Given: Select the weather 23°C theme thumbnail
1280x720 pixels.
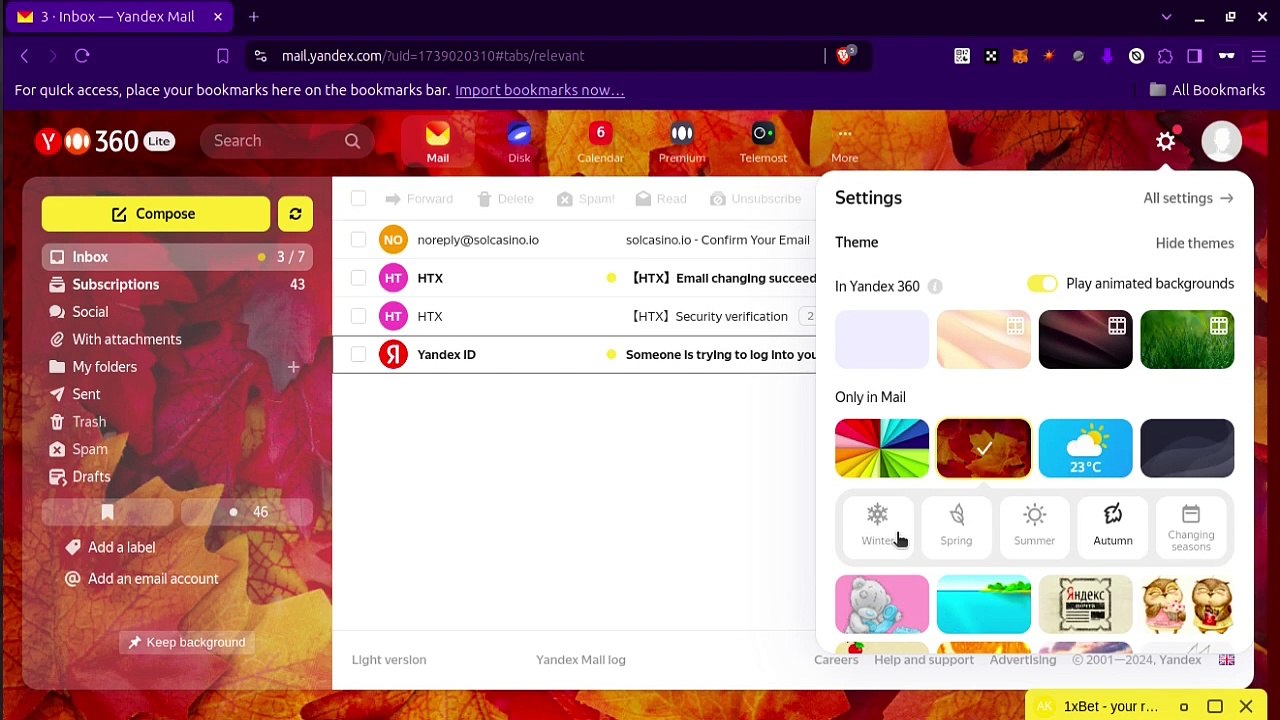Looking at the screenshot, I should pos(1085,448).
